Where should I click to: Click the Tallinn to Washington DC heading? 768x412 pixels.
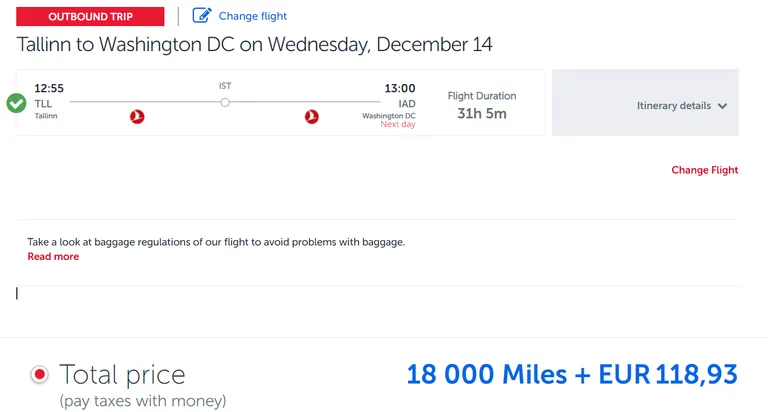point(254,45)
